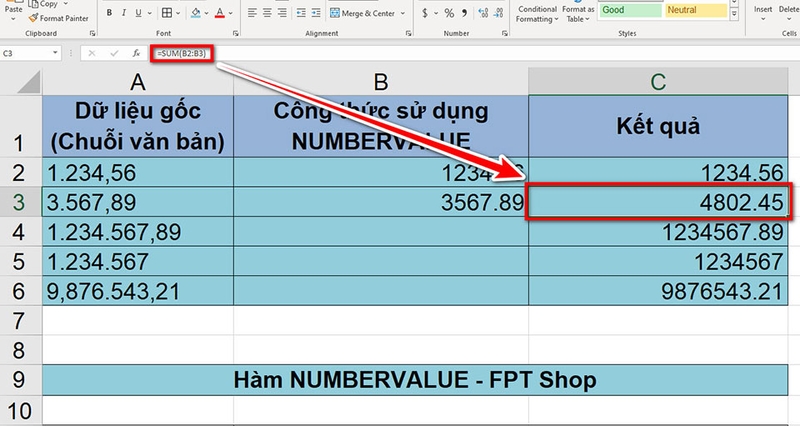Viewport: 800px width, 426px height.
Task: Select cell with 9,876.543,21
Action: [138, 291]
